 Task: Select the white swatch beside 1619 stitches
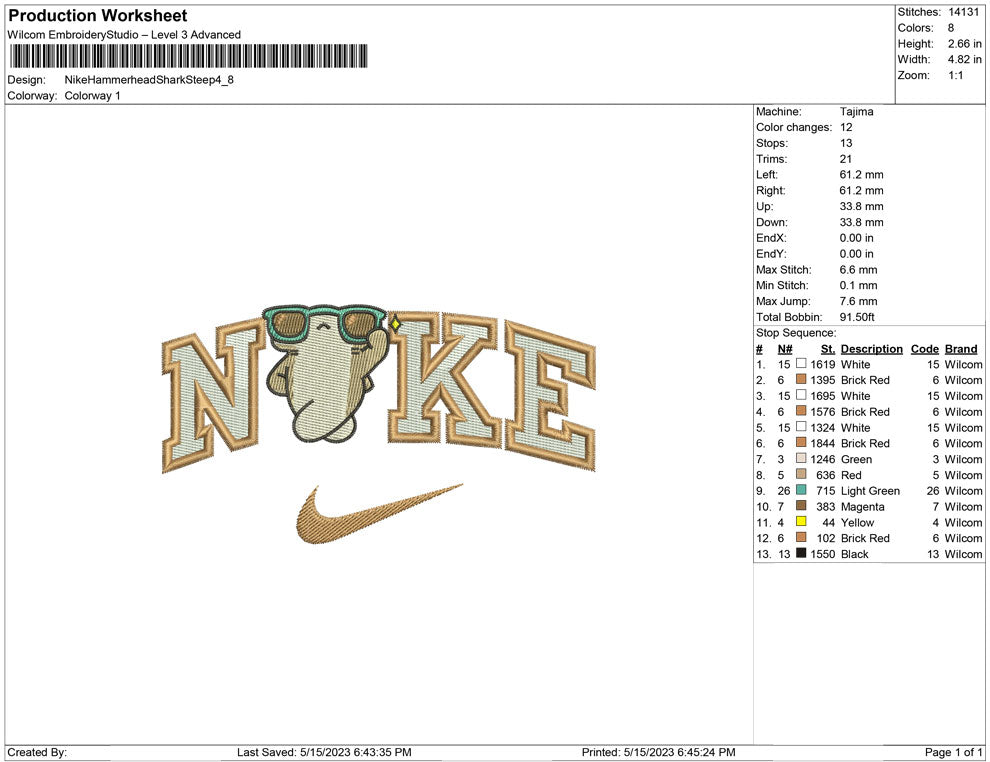click(x=801, y=365)
